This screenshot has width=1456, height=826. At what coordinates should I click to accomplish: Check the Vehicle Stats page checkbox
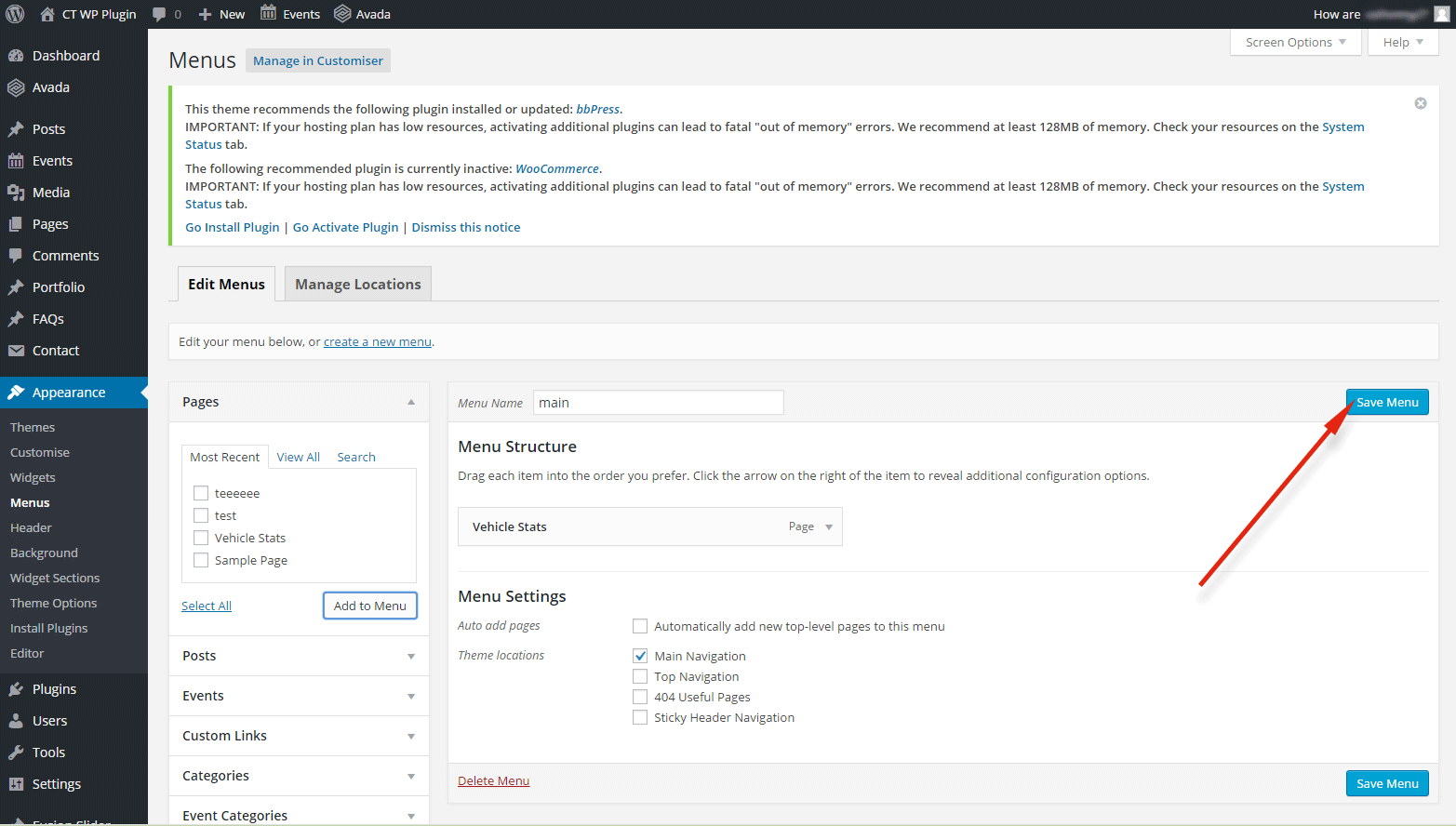[201, 538]
